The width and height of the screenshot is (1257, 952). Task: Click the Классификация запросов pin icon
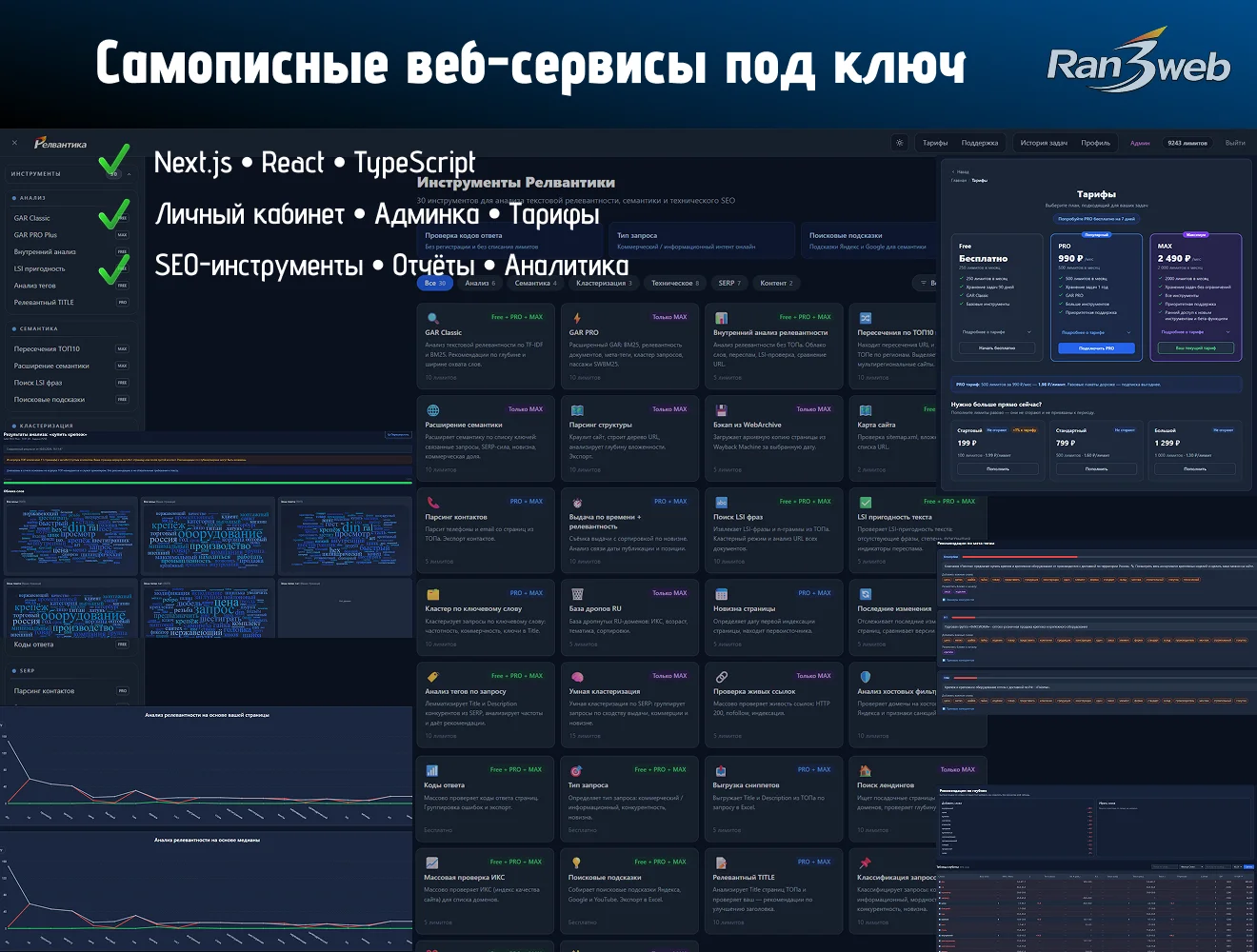[x=866, y=863]
